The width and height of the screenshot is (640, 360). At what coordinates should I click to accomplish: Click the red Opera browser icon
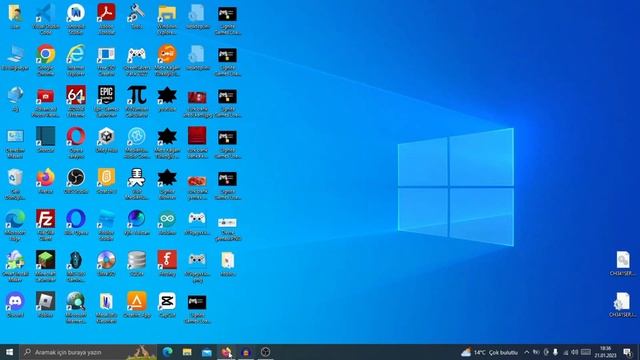(76, 142)
